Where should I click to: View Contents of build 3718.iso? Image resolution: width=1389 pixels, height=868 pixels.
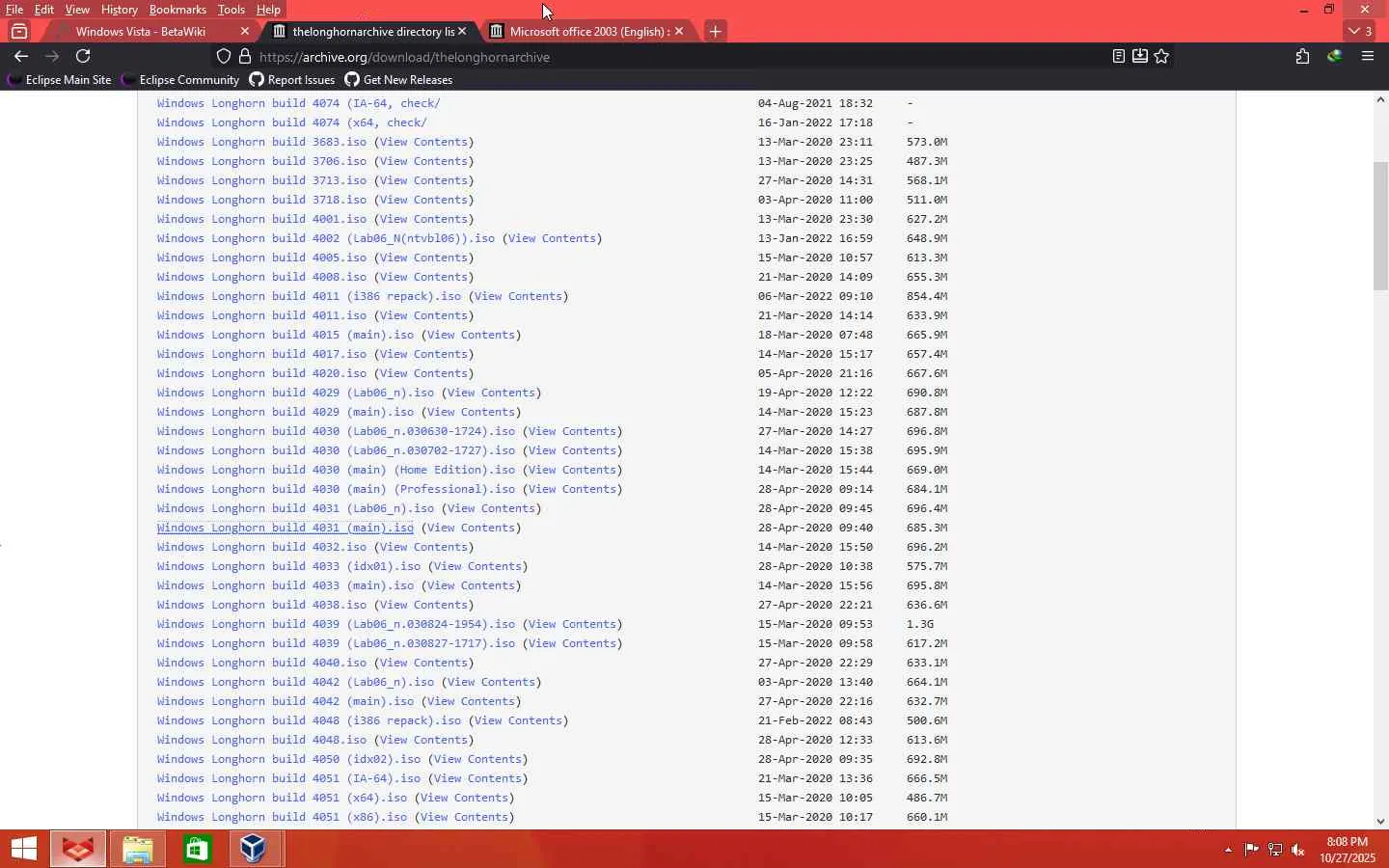click(x=423, y=200)
